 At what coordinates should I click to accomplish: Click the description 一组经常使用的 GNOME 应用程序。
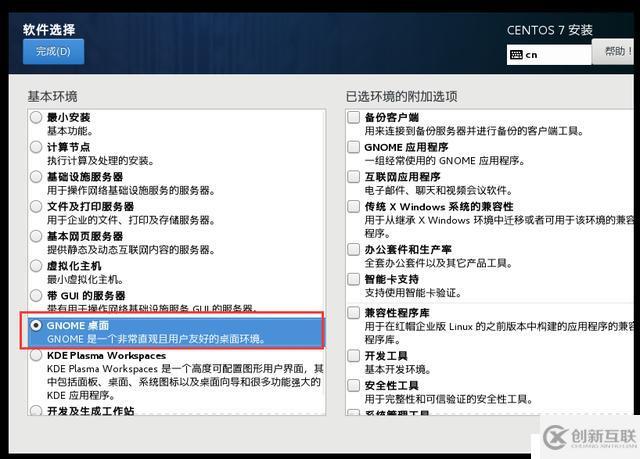point(445,161)
